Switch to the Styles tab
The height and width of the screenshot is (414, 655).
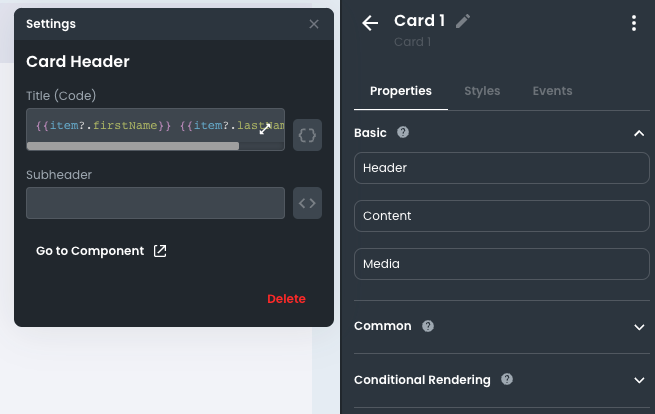(x=482, y=91)
